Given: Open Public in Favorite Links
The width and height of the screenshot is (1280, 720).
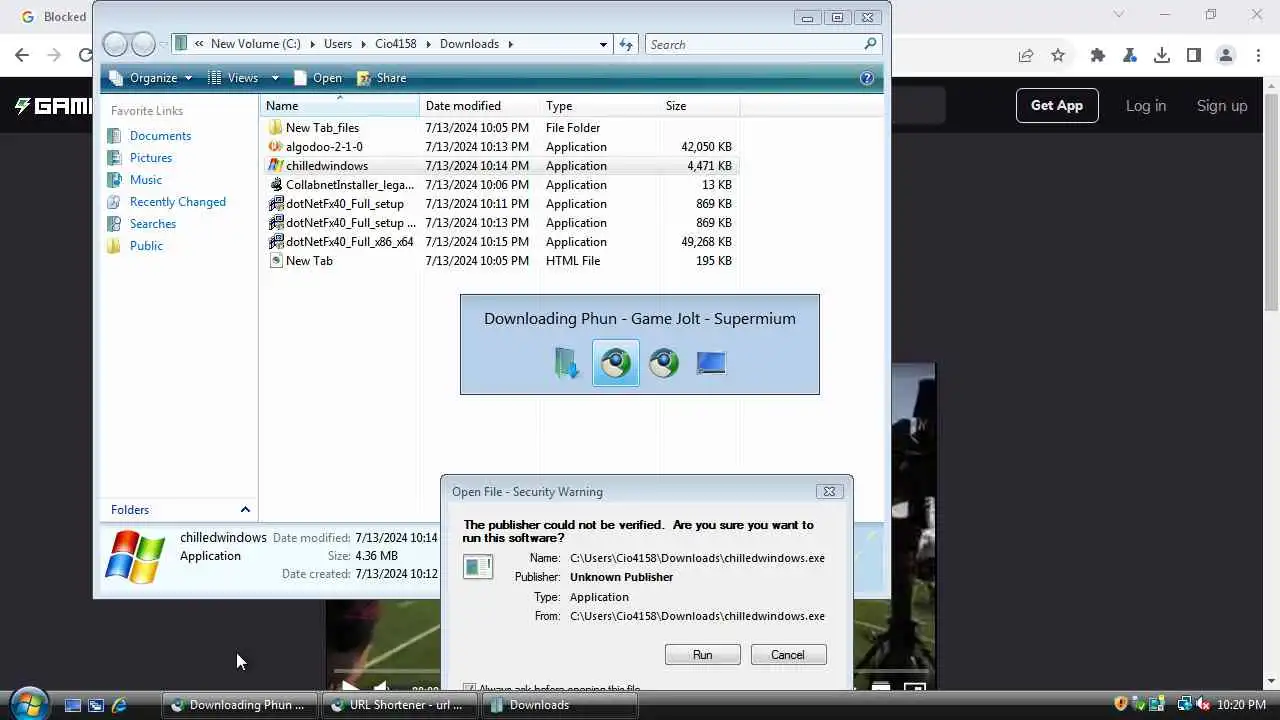Looking at the screenshot, I should 146,246.
